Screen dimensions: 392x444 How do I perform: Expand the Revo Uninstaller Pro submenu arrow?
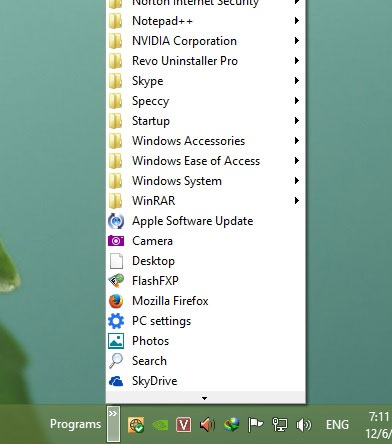pos(296,61)
